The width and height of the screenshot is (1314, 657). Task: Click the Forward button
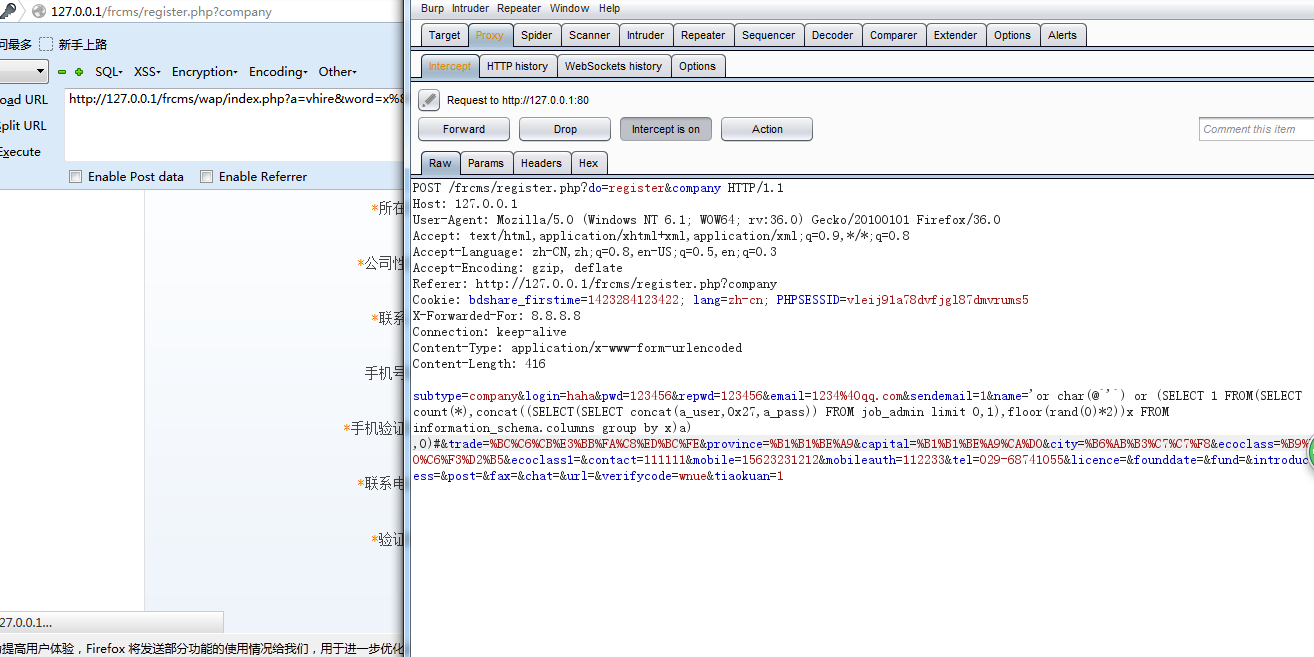[464, 129]
